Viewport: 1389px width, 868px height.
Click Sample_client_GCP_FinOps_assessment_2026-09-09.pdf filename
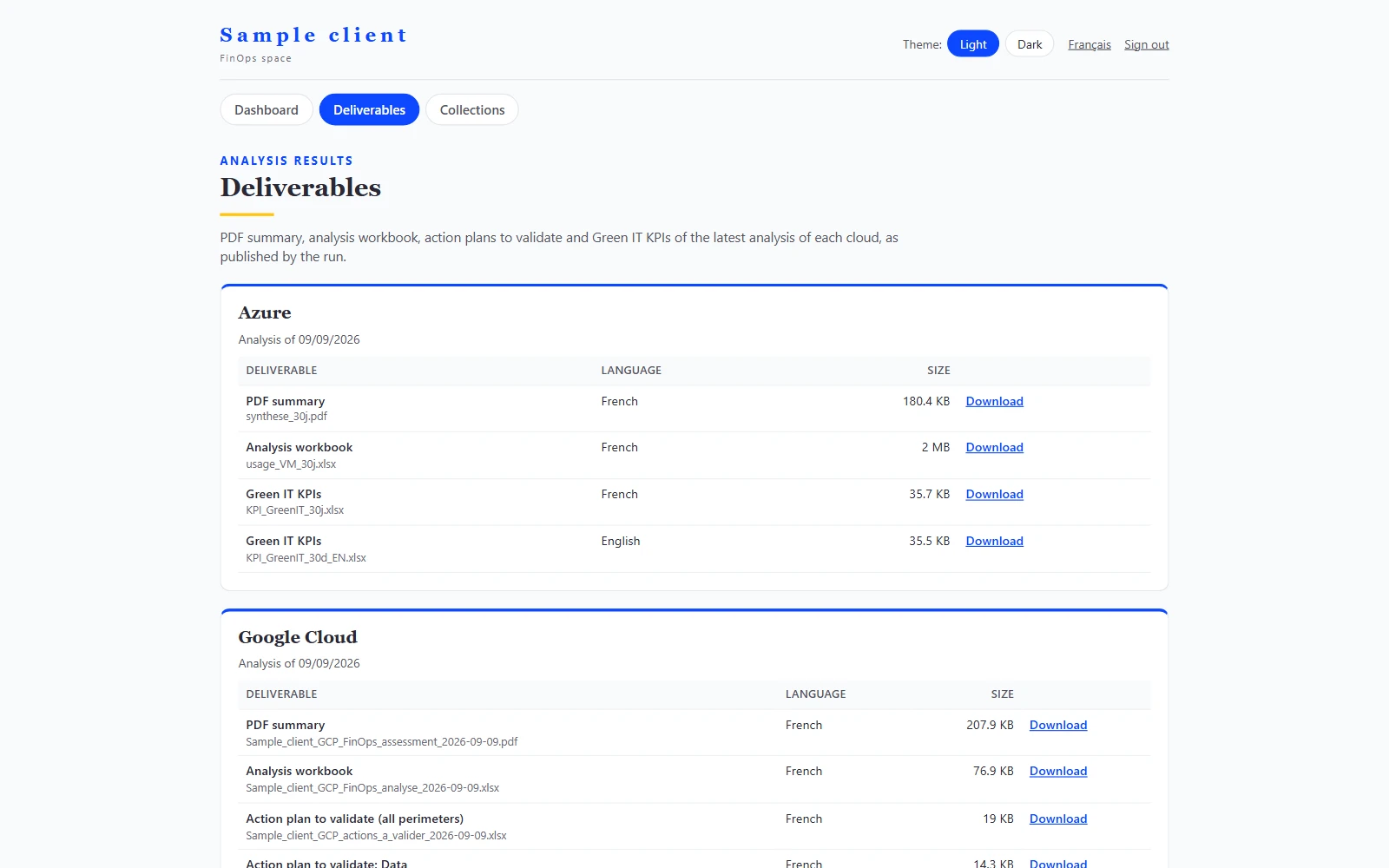[381, 742]
